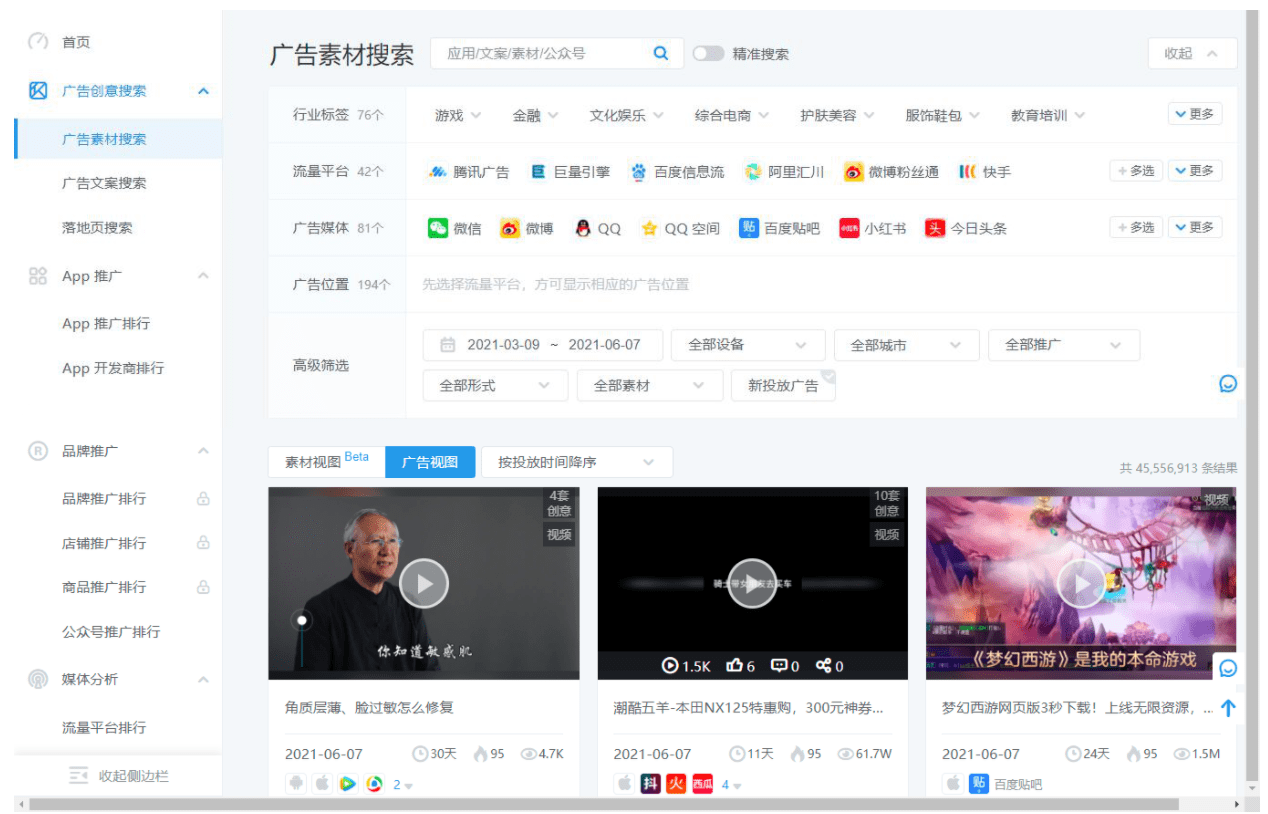
Task: Toggle the 精准搜索 switch
Action: (708, 53)
